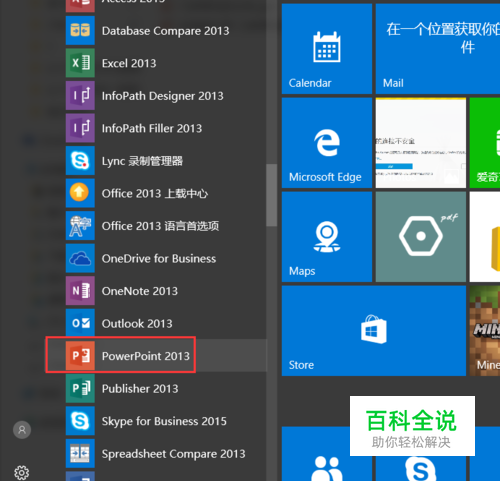Open the Calendar tile
This screenshot has height=481, width=500.
tap(327, 49)
